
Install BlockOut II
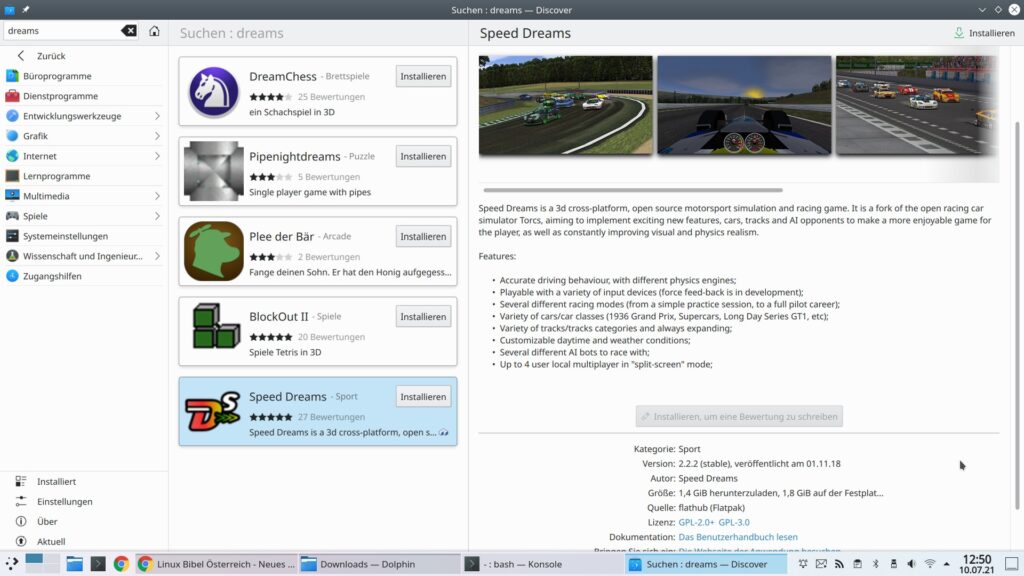(x=423, y=317)
